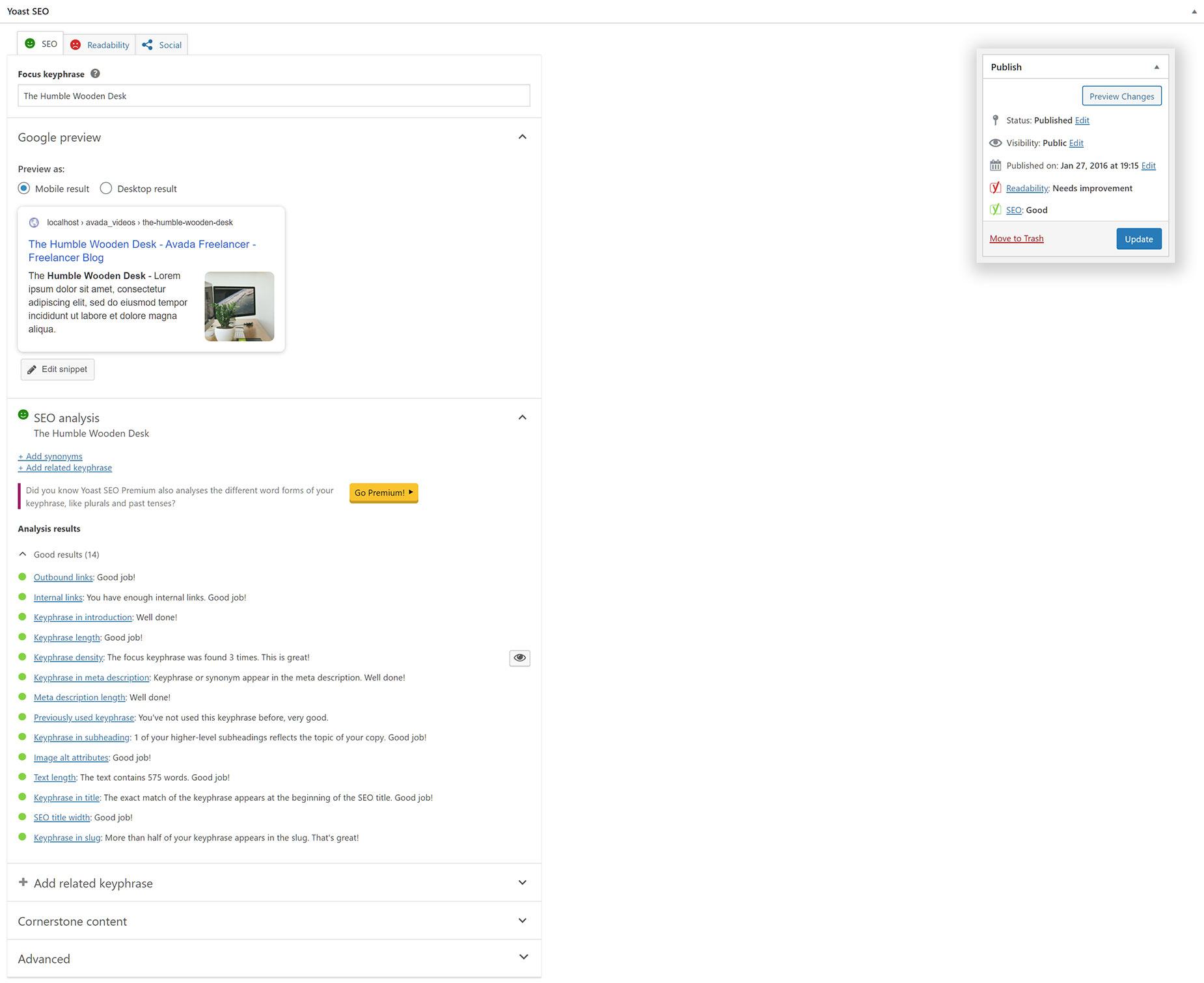Click the Update button
This screenshot has height=983, width=1204.
coord(1139,239)
